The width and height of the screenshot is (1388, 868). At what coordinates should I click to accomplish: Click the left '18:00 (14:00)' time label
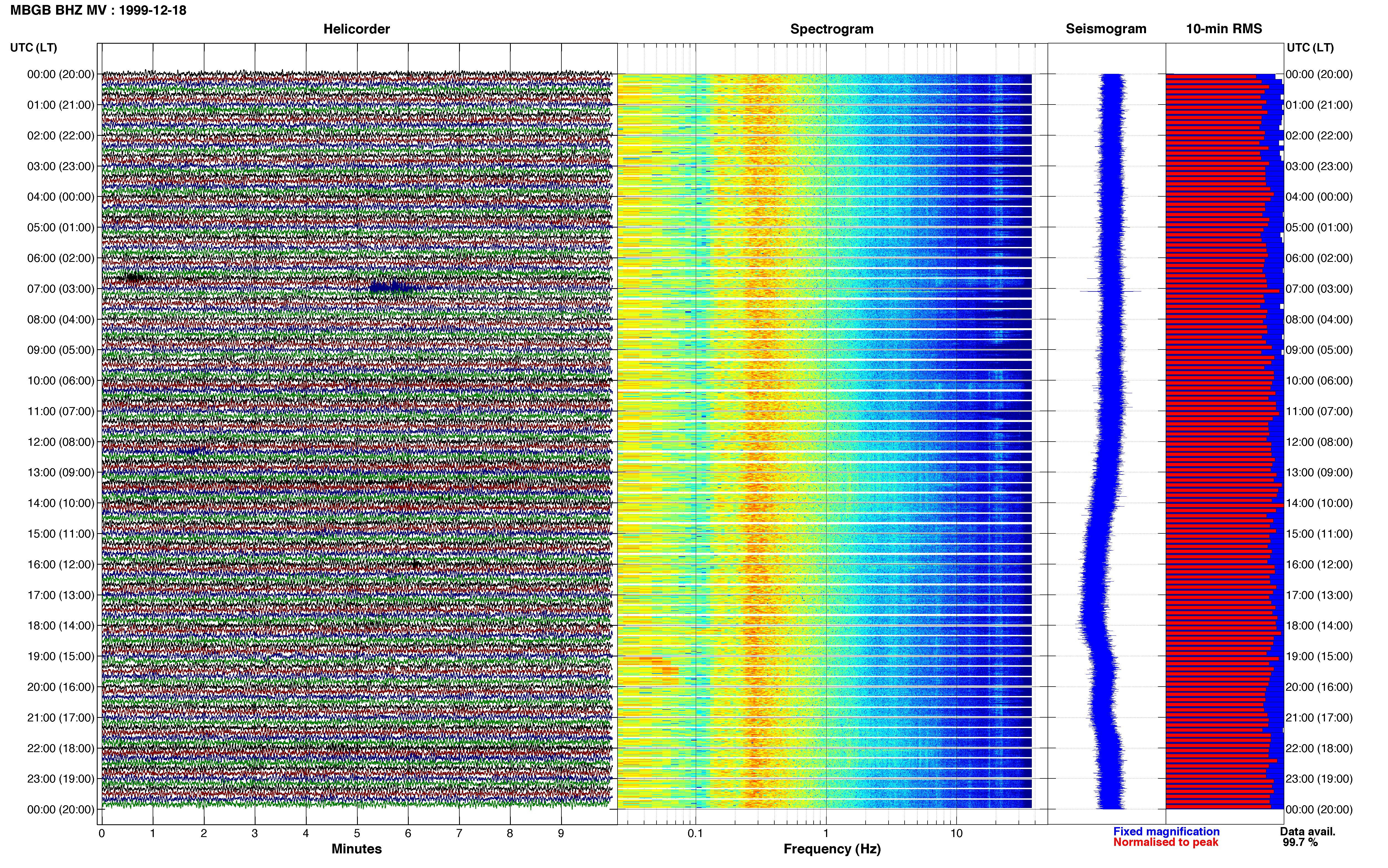(x=61, y=626)
